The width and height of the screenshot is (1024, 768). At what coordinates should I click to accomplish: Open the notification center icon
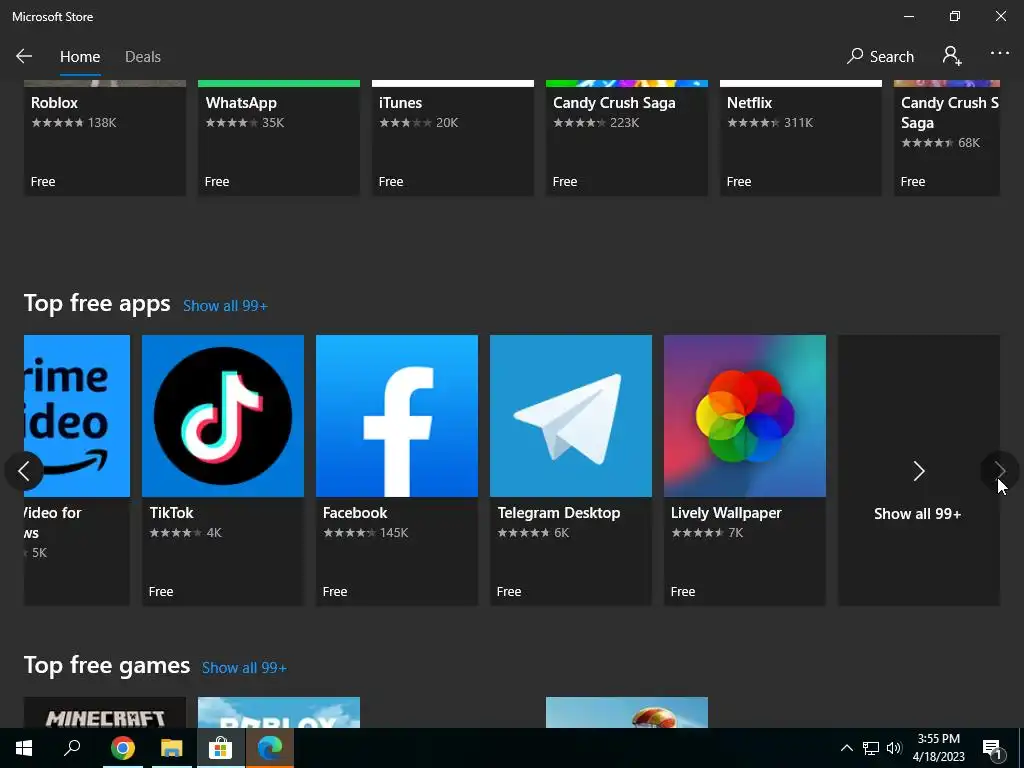(x=993, y=748)
